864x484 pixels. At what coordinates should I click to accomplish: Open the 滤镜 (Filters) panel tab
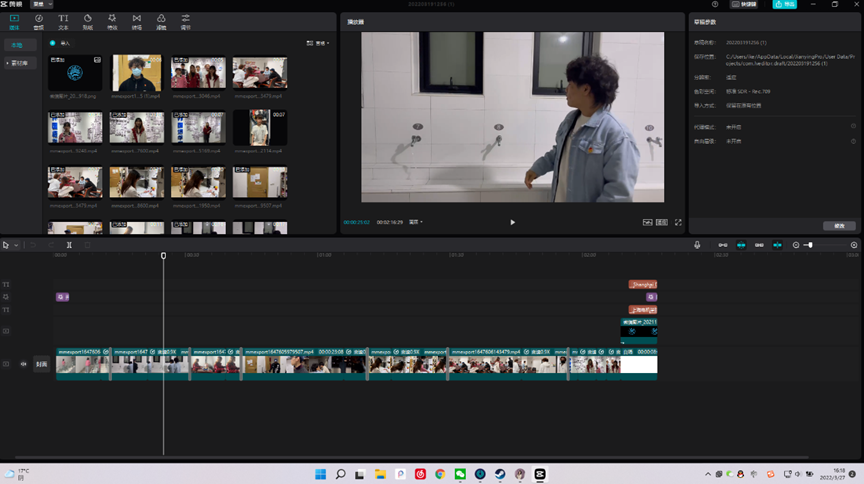[161, 21]
